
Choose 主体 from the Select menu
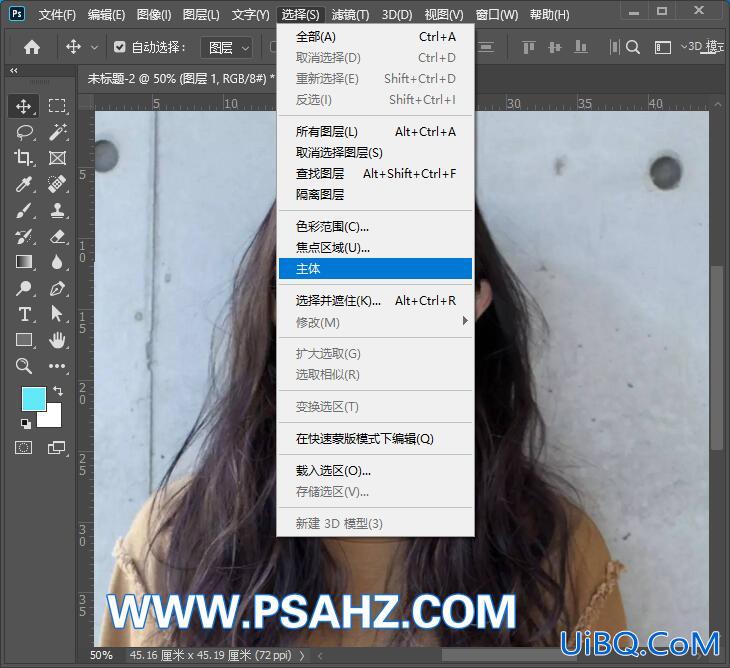(x=375, y=269)
